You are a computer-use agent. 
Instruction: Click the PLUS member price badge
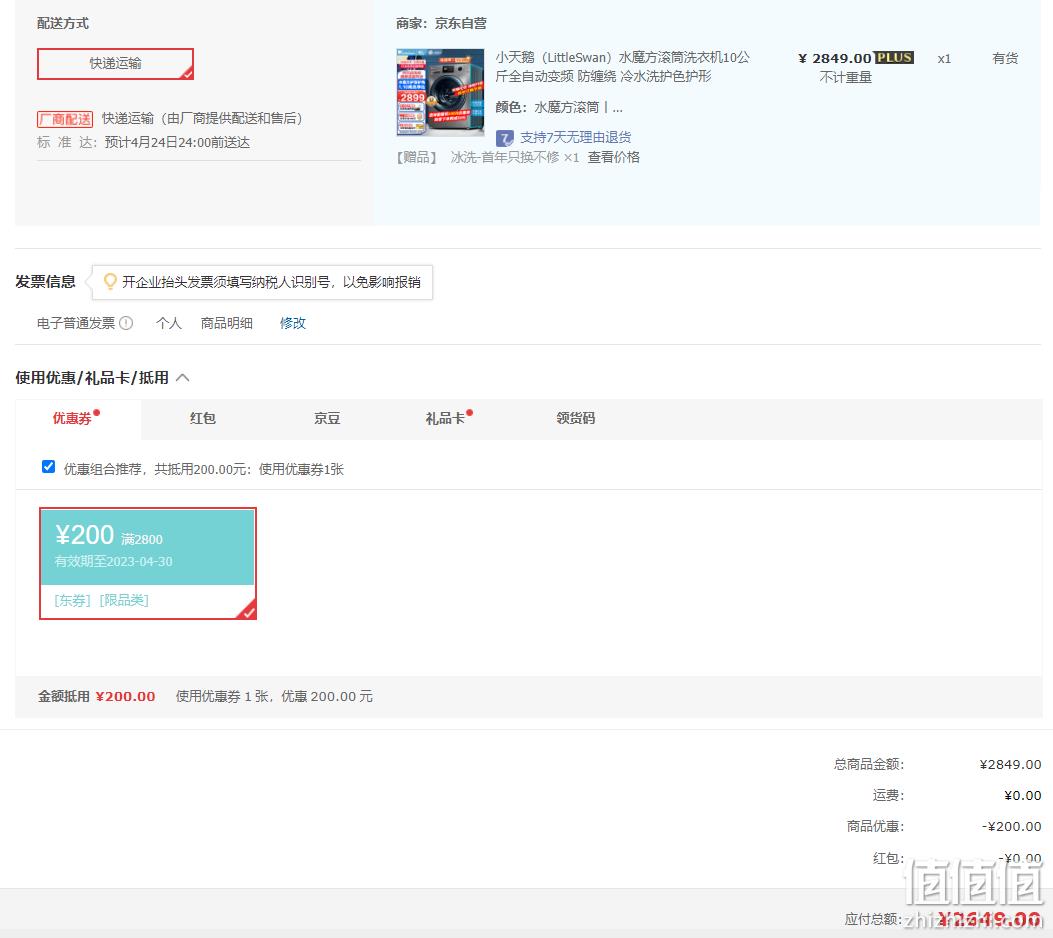point(894,58)
